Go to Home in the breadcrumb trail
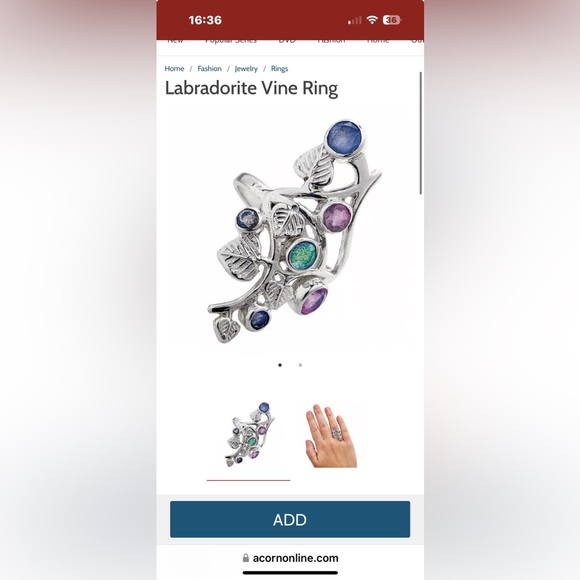This screenshot has height=580, width=580. pyautogui.click(x=174, y=68)
